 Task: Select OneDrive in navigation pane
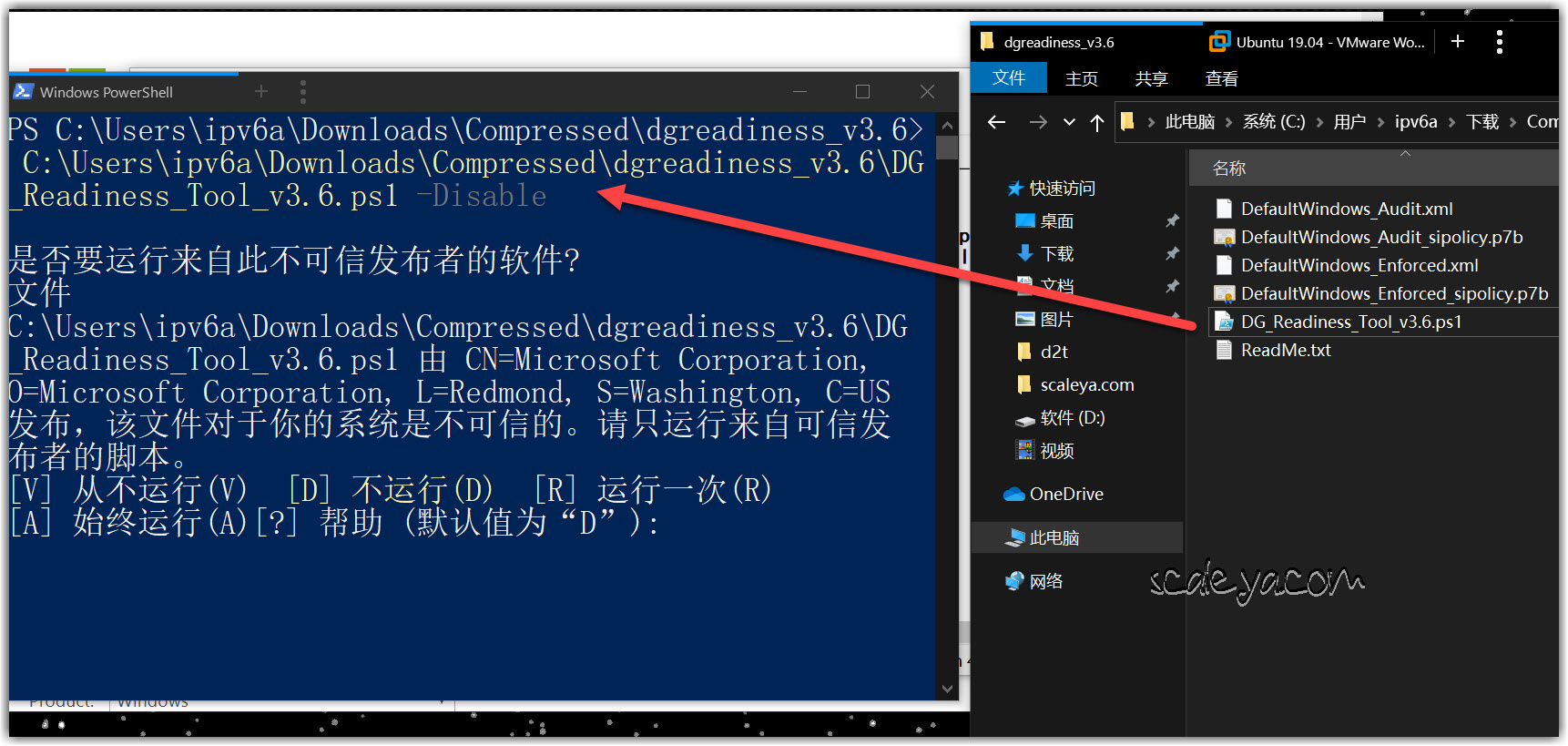[1065, 495]
